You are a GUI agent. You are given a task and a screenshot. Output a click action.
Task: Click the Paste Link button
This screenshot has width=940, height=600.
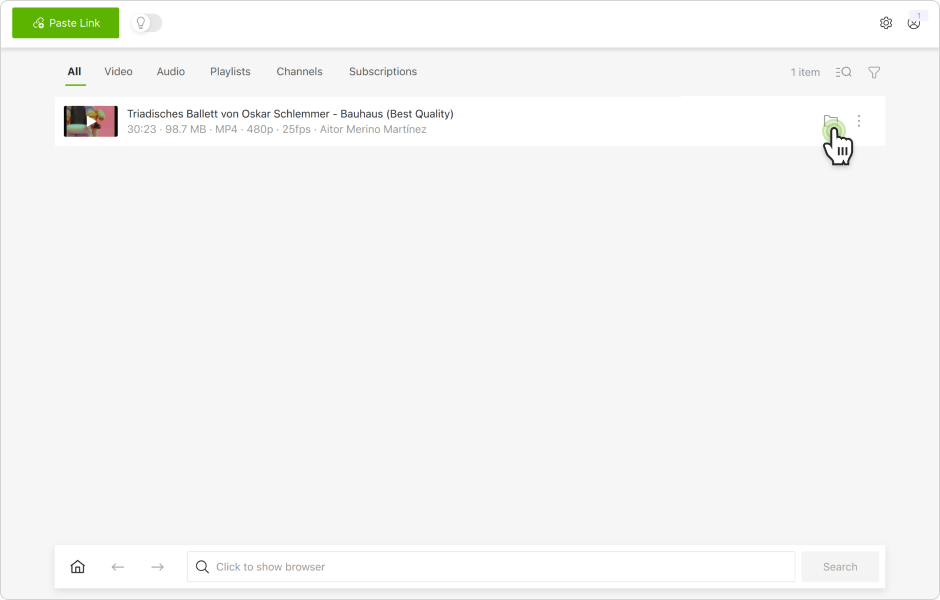click(65, 23)
